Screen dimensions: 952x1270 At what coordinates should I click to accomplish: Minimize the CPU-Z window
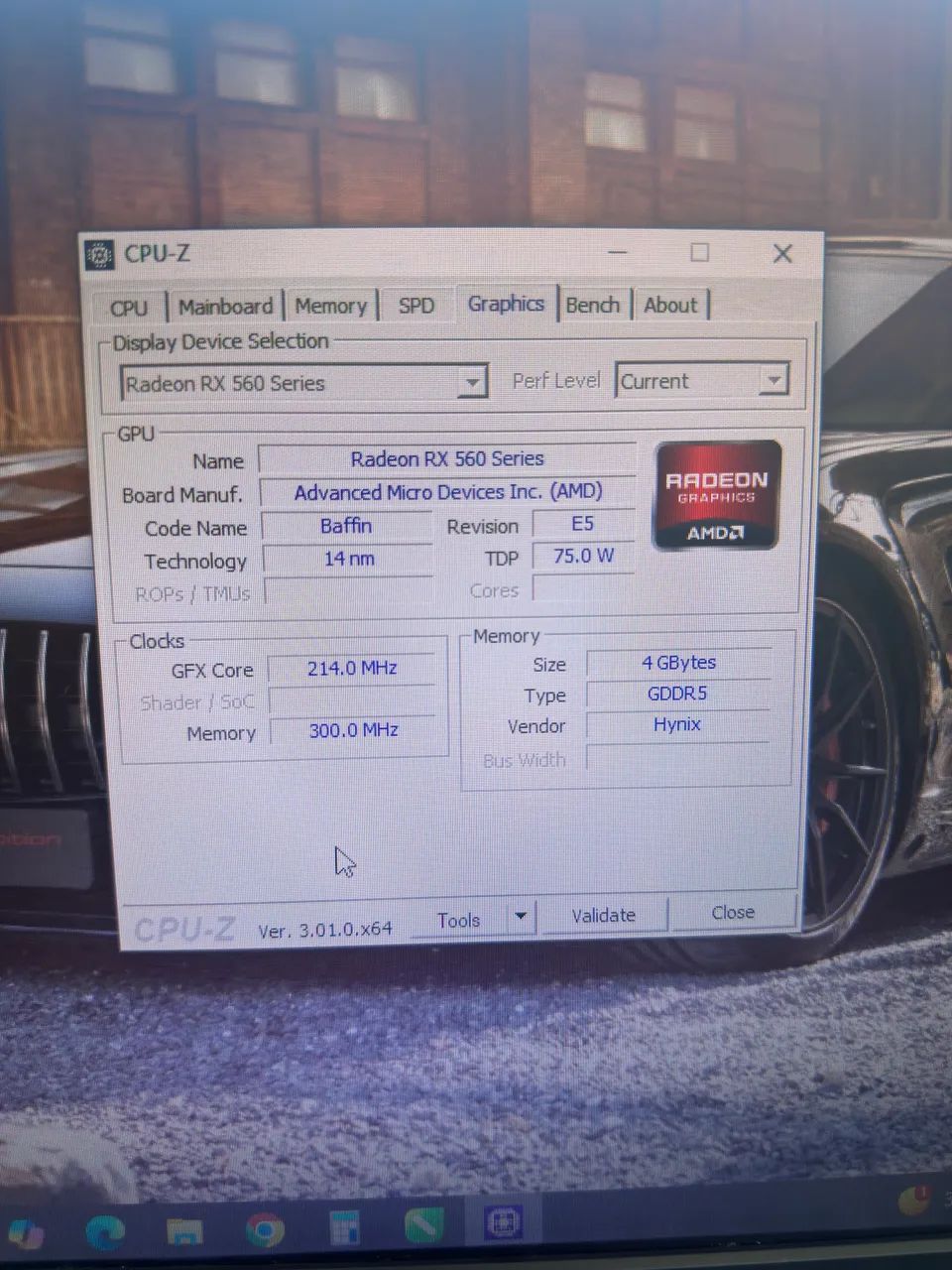618,253
